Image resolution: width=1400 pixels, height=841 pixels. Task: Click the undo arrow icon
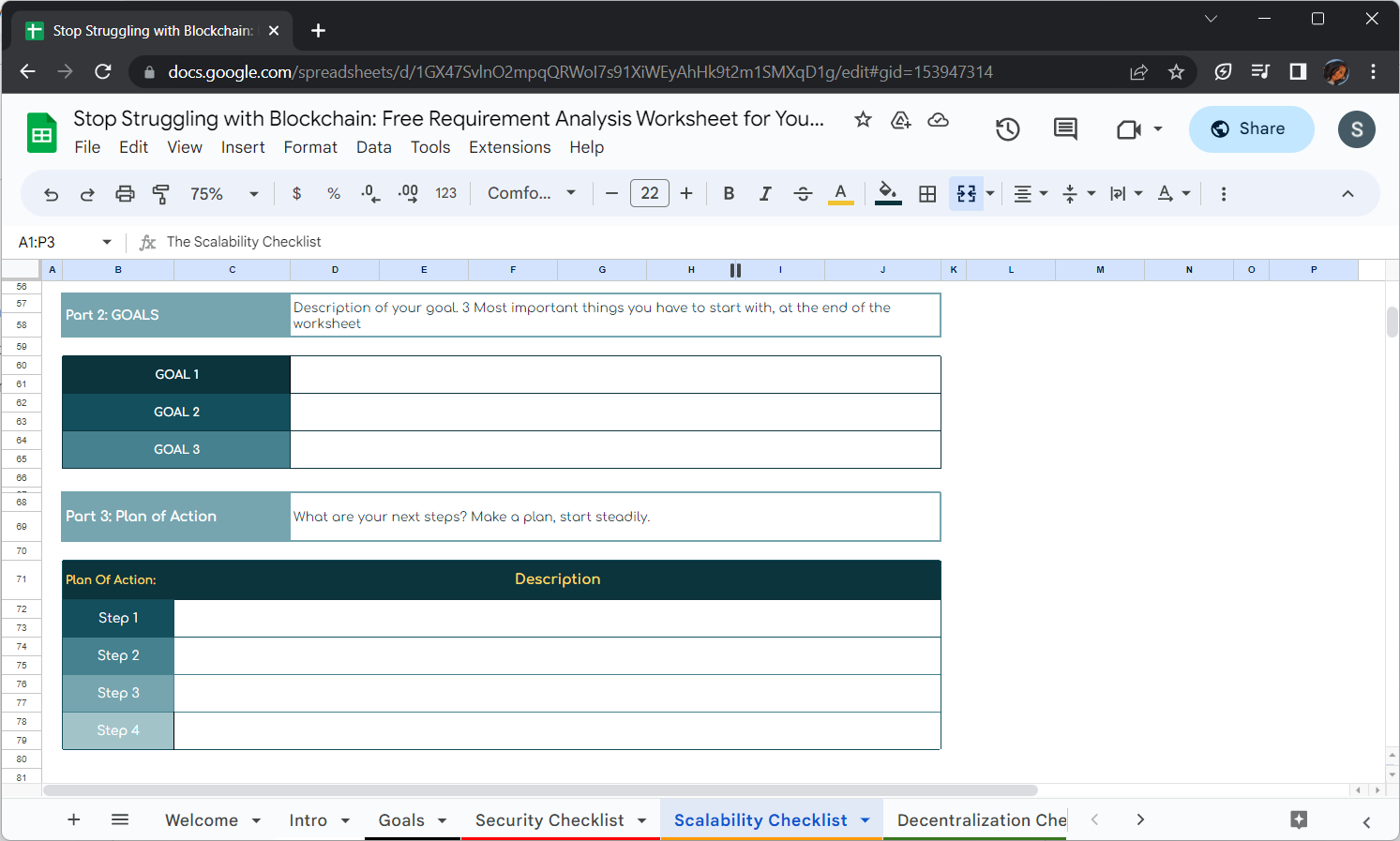coord(52,194)
